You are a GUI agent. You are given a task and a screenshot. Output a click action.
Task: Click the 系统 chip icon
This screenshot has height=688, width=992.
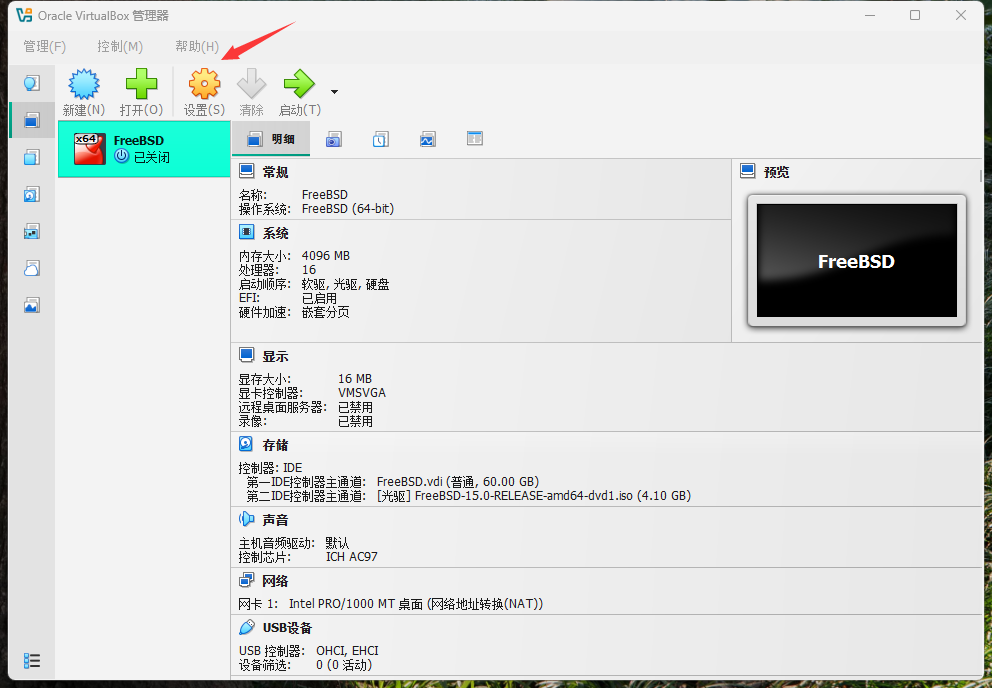[x=246, y=232]
